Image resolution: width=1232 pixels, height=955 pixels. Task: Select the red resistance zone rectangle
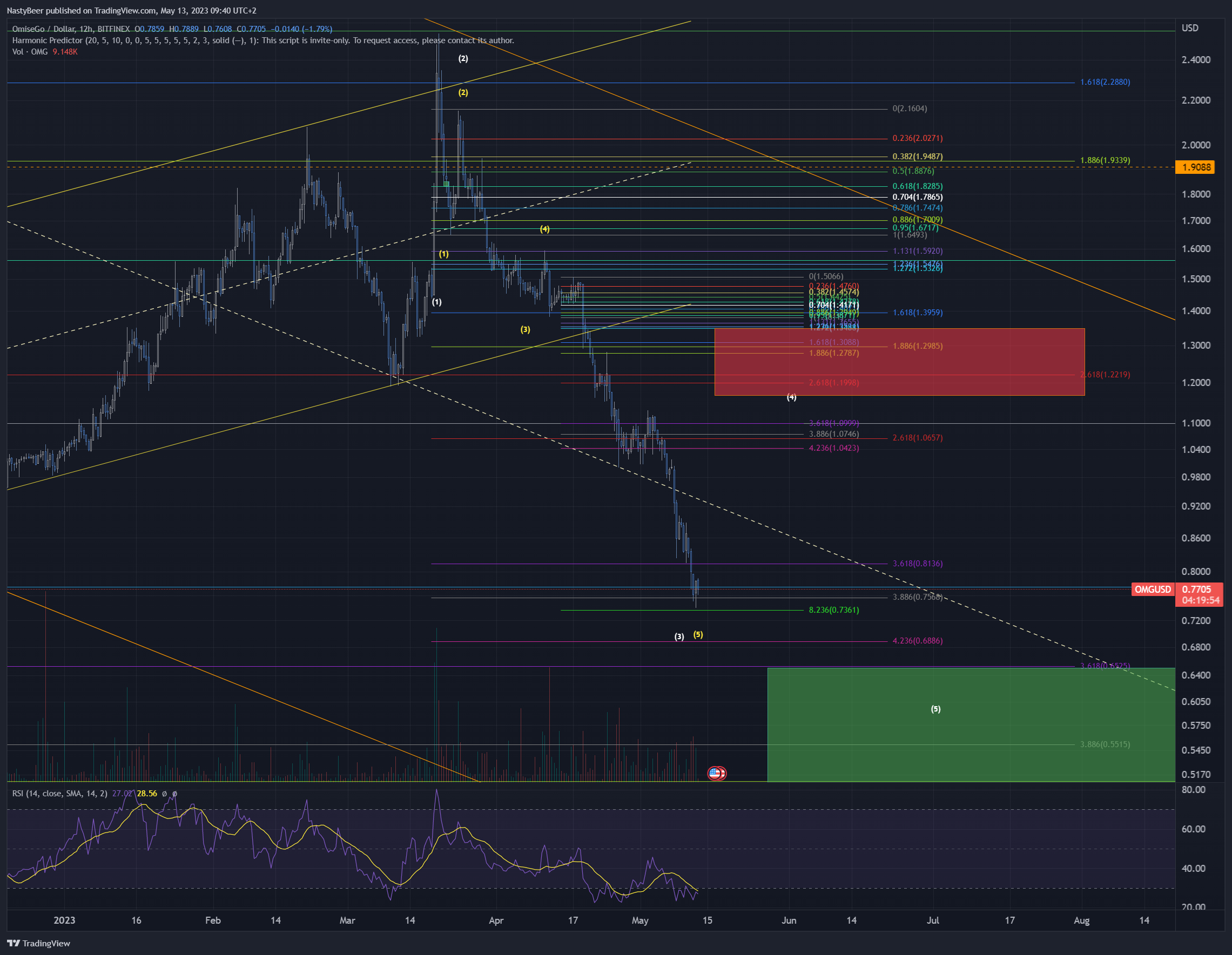pos(899,362)
